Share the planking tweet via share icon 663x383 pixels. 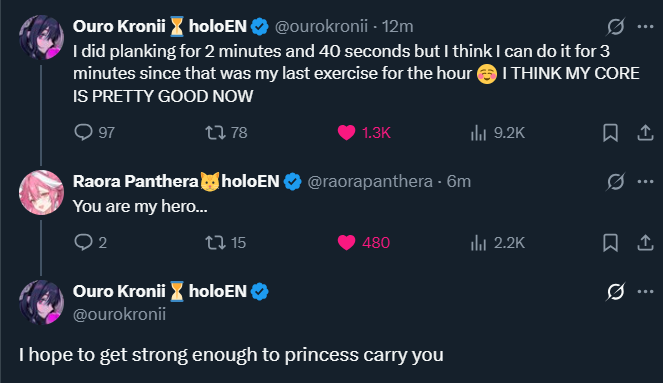(x=645, y=133)
